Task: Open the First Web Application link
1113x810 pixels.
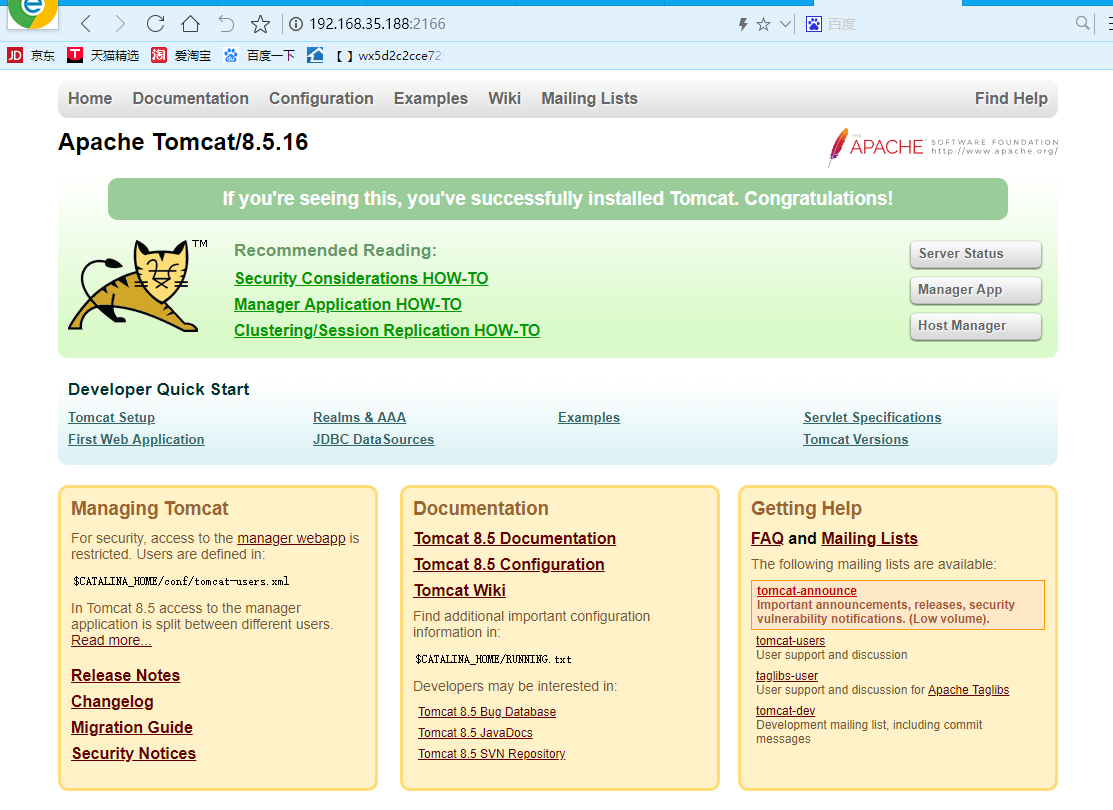Action: point(136,439)
